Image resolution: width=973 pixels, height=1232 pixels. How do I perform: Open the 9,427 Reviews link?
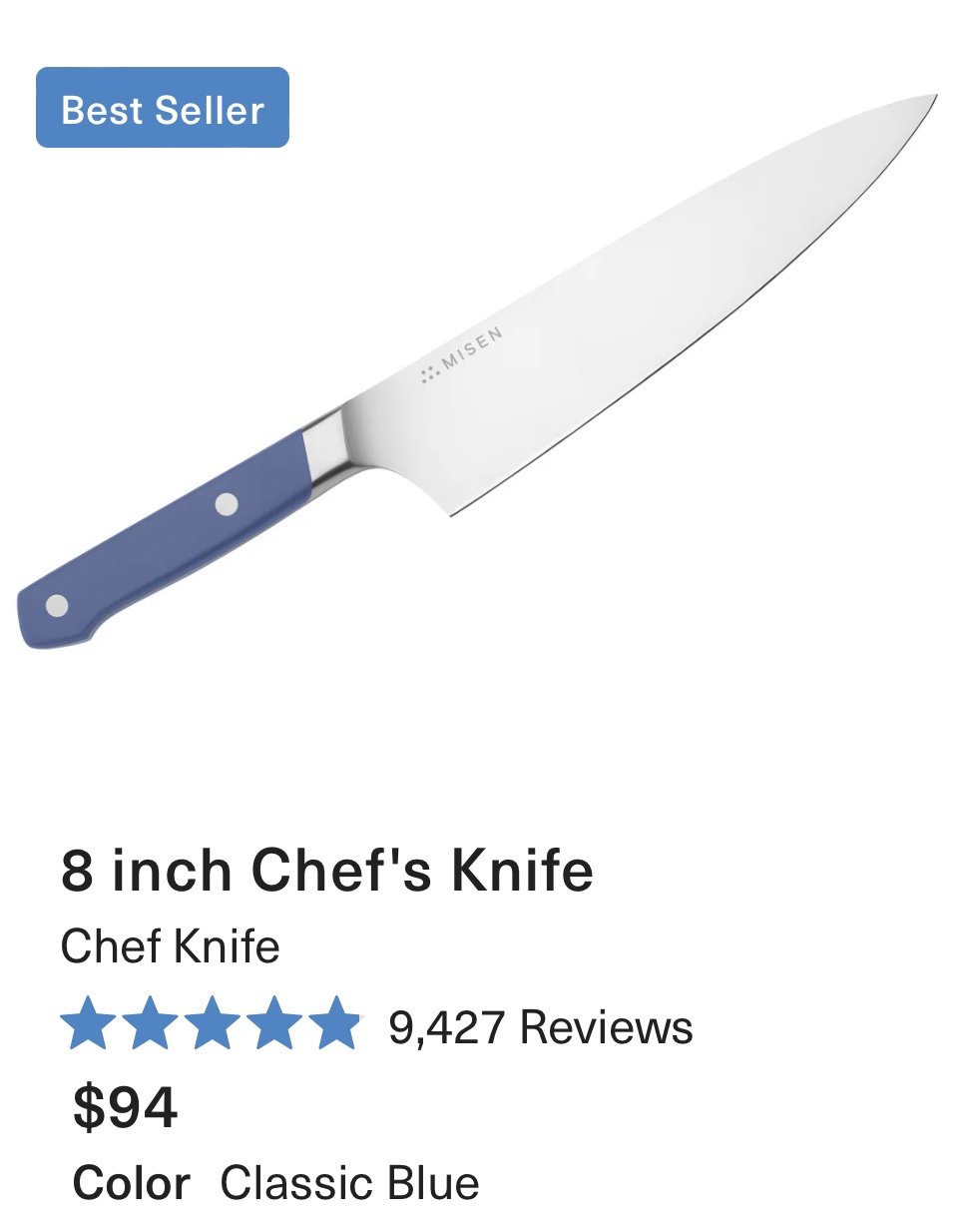541,1027
